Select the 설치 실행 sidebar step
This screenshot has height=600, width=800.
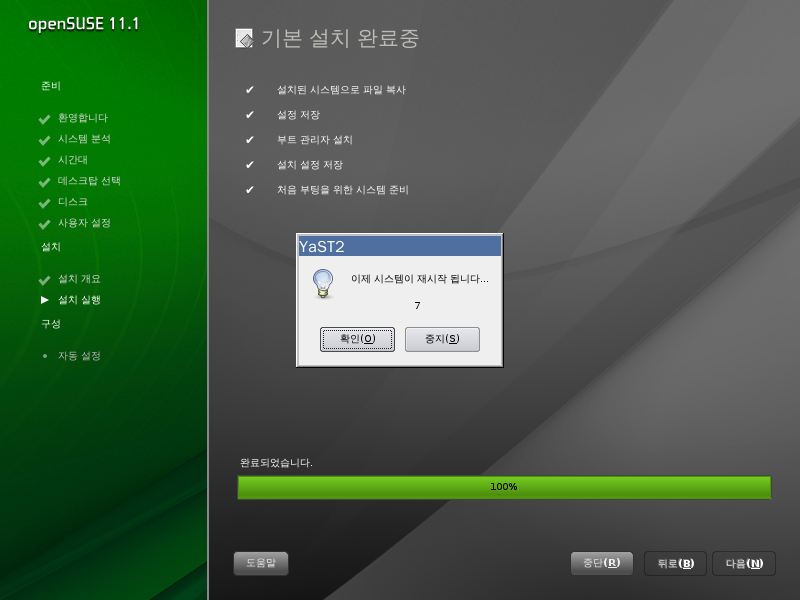tap(79, 299)
